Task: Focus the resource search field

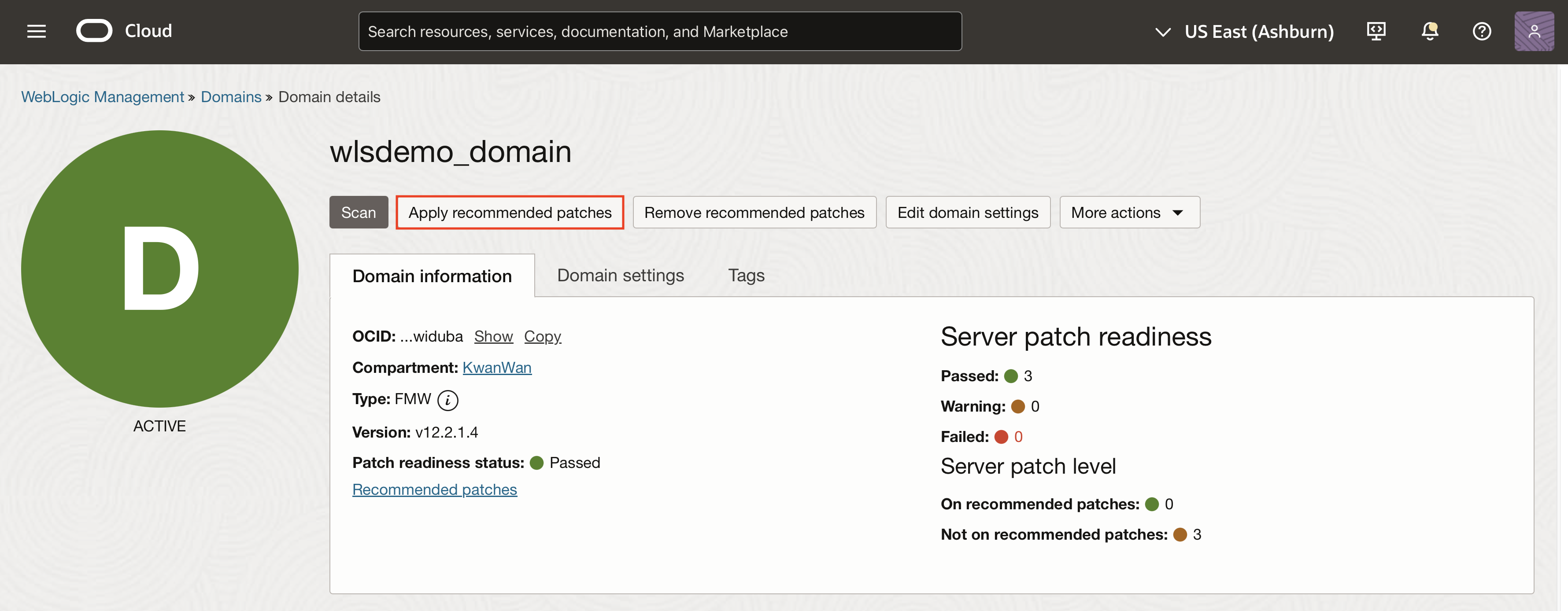Action: pos(660,32)
